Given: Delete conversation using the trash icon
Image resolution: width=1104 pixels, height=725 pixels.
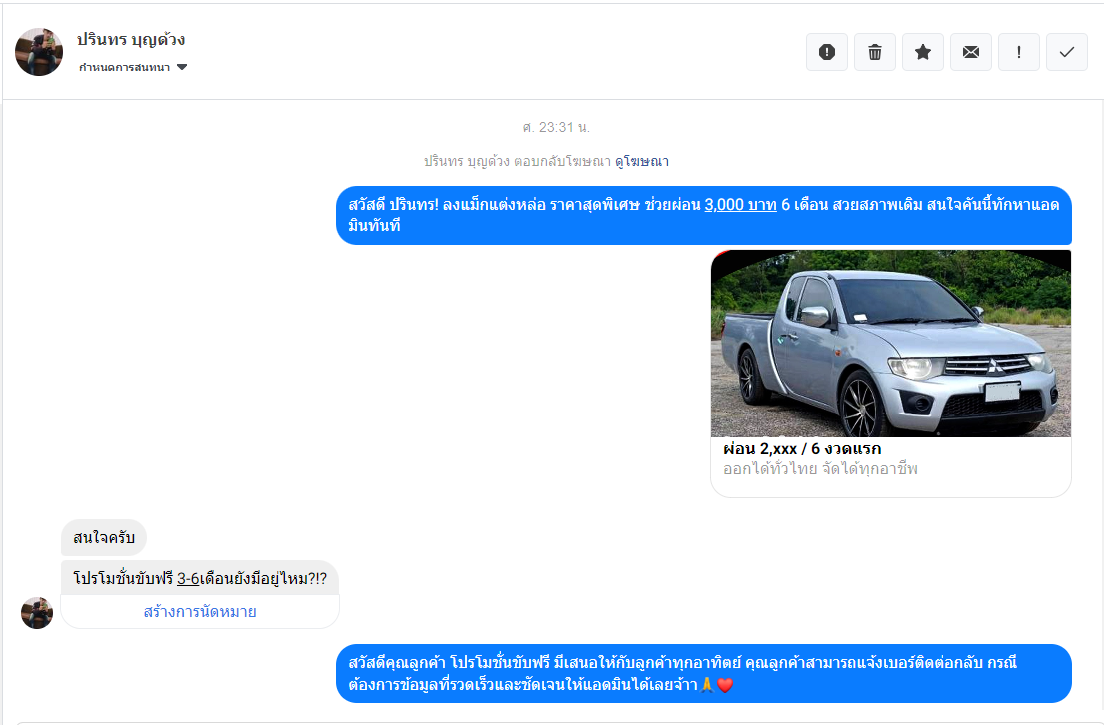Looking at the screenshot, I should (874, 52).
